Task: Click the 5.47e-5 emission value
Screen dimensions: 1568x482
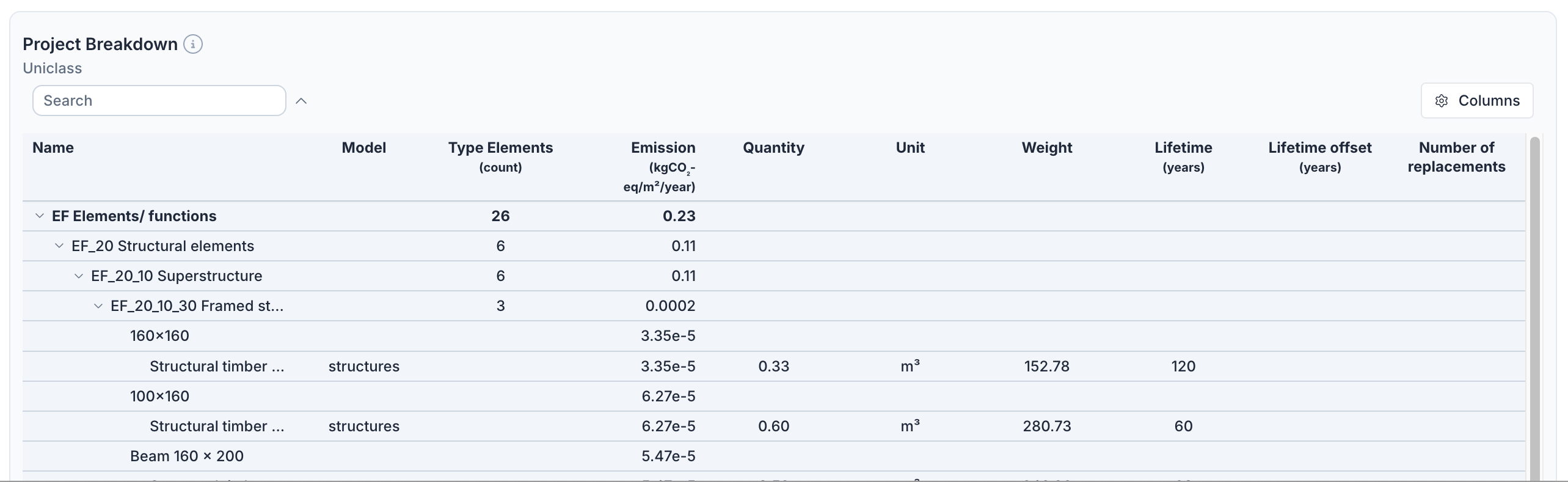Action: tap(668, 456)
